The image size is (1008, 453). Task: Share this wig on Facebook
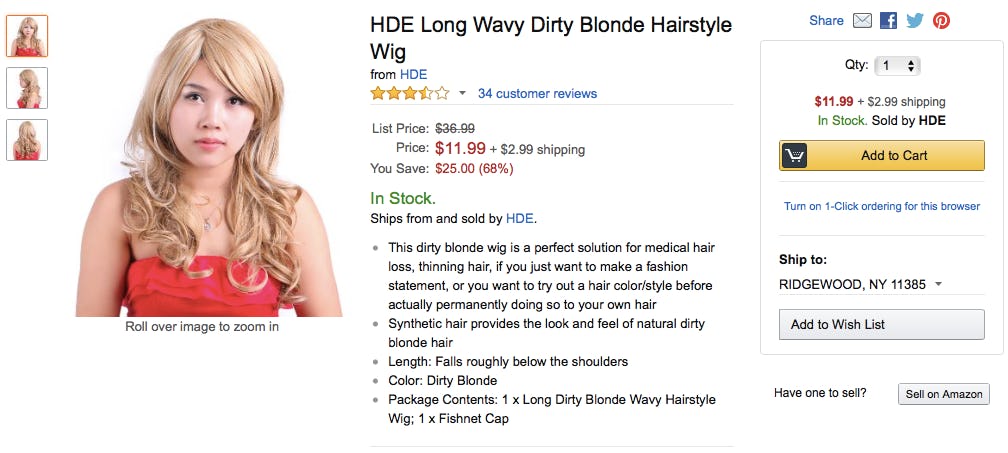pos(888,21)
